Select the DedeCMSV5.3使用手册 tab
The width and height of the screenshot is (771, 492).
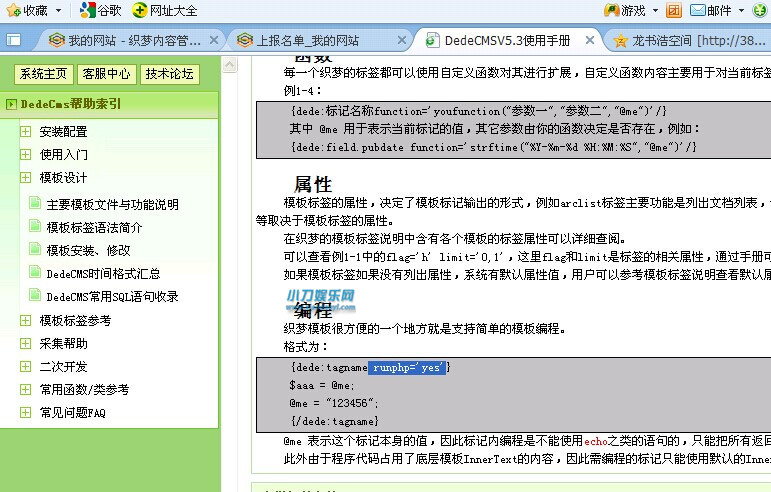(x=506, y=40)
